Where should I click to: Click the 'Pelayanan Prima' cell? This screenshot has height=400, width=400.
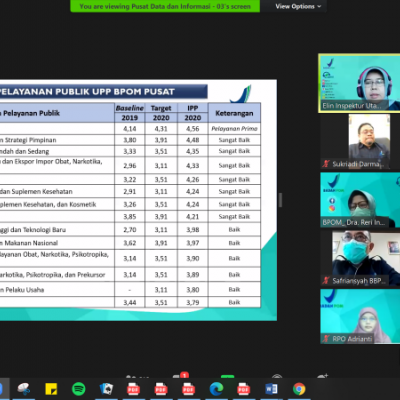click(234, 129)
